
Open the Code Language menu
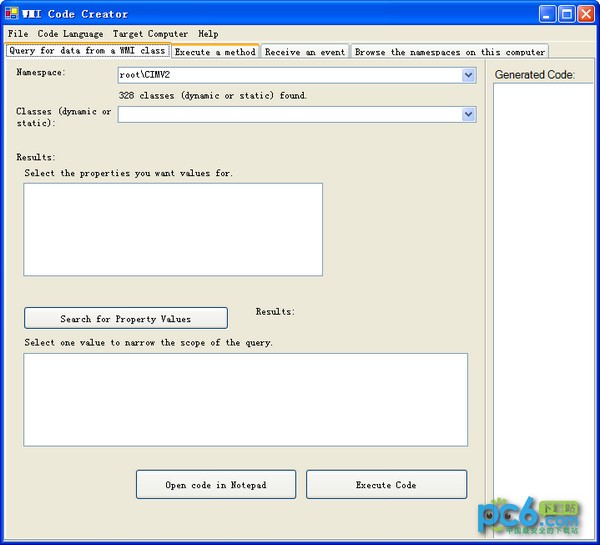tap(70, 34)
